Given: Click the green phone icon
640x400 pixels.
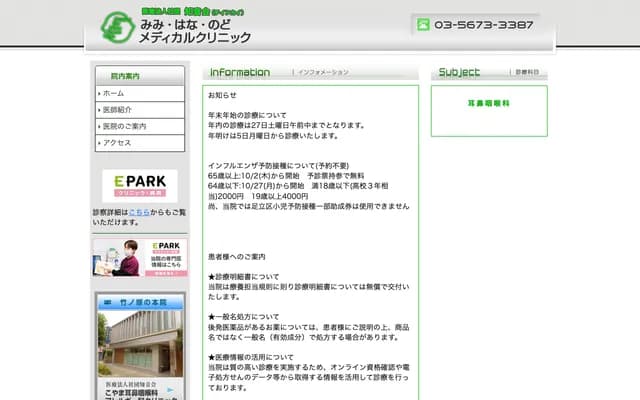Looking at the screenshot, I should [423, 24].
